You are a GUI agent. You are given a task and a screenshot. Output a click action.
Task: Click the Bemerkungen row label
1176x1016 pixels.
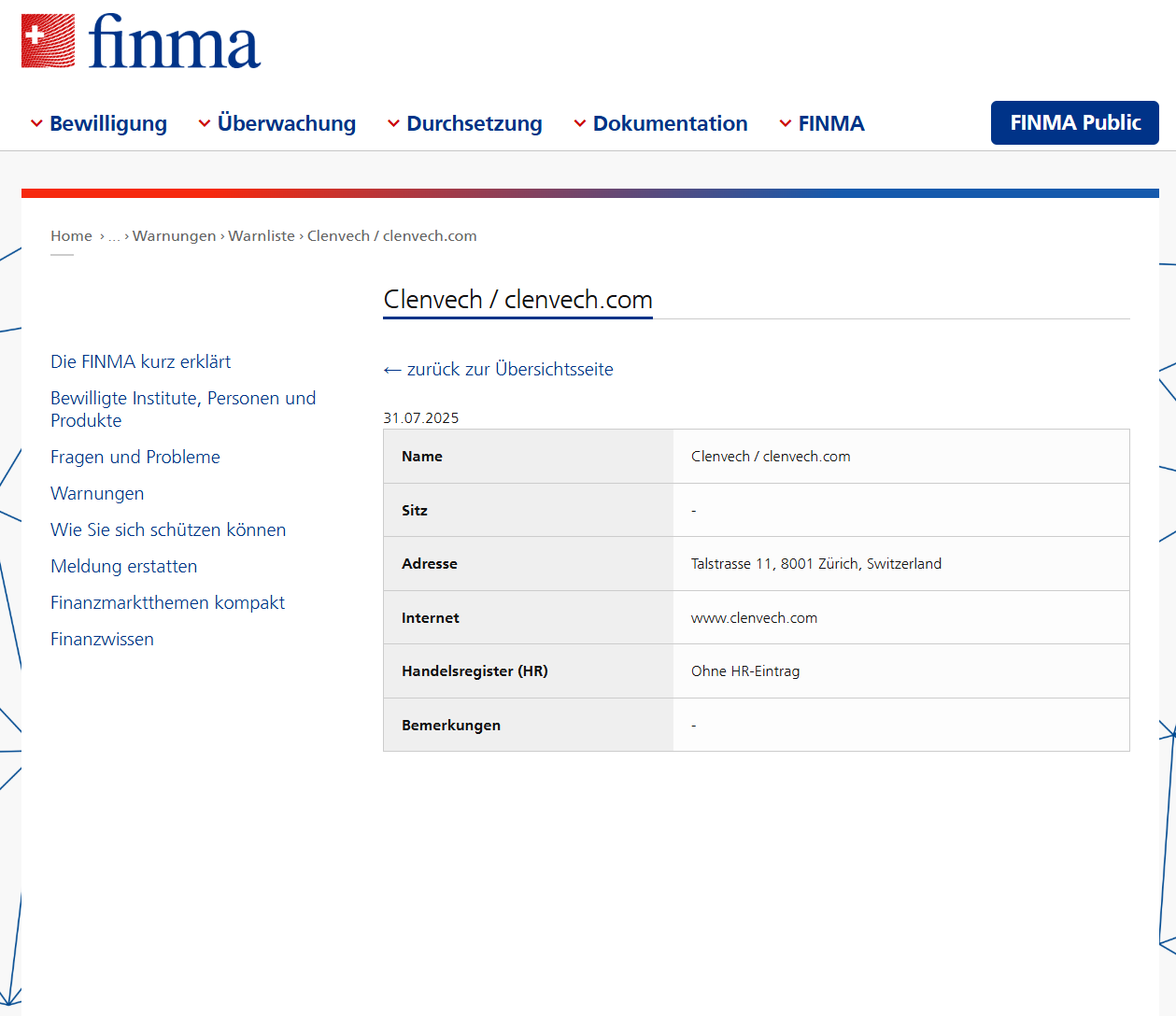point(451,726)
